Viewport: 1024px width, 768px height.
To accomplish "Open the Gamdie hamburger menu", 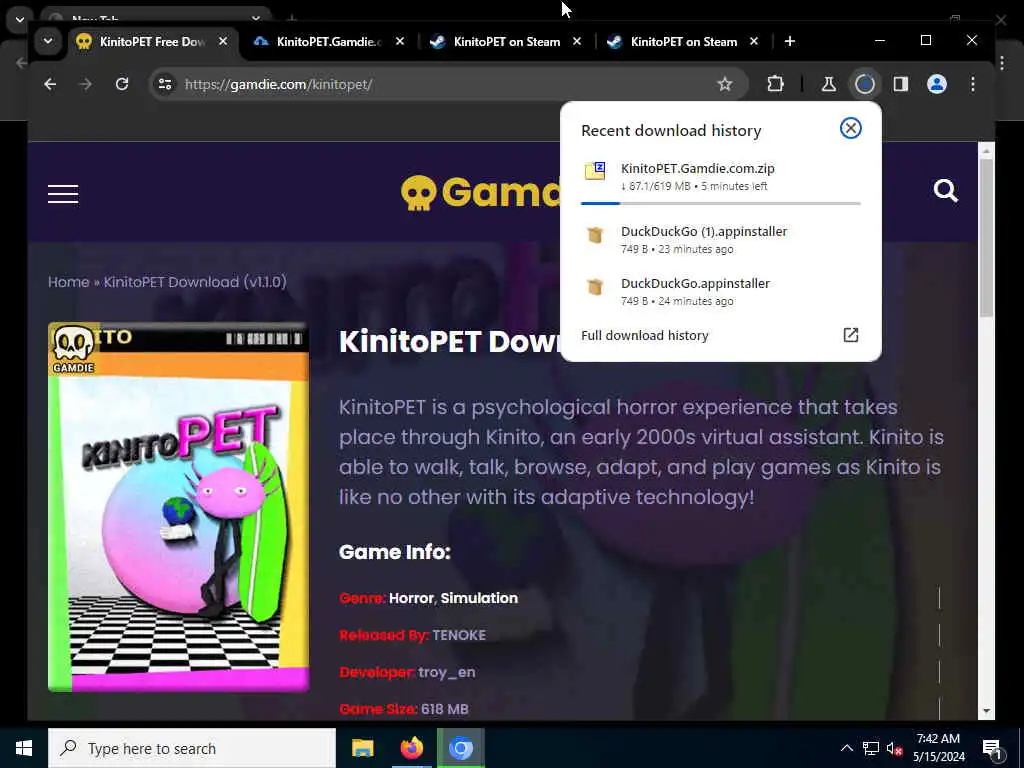I will 63,194.
